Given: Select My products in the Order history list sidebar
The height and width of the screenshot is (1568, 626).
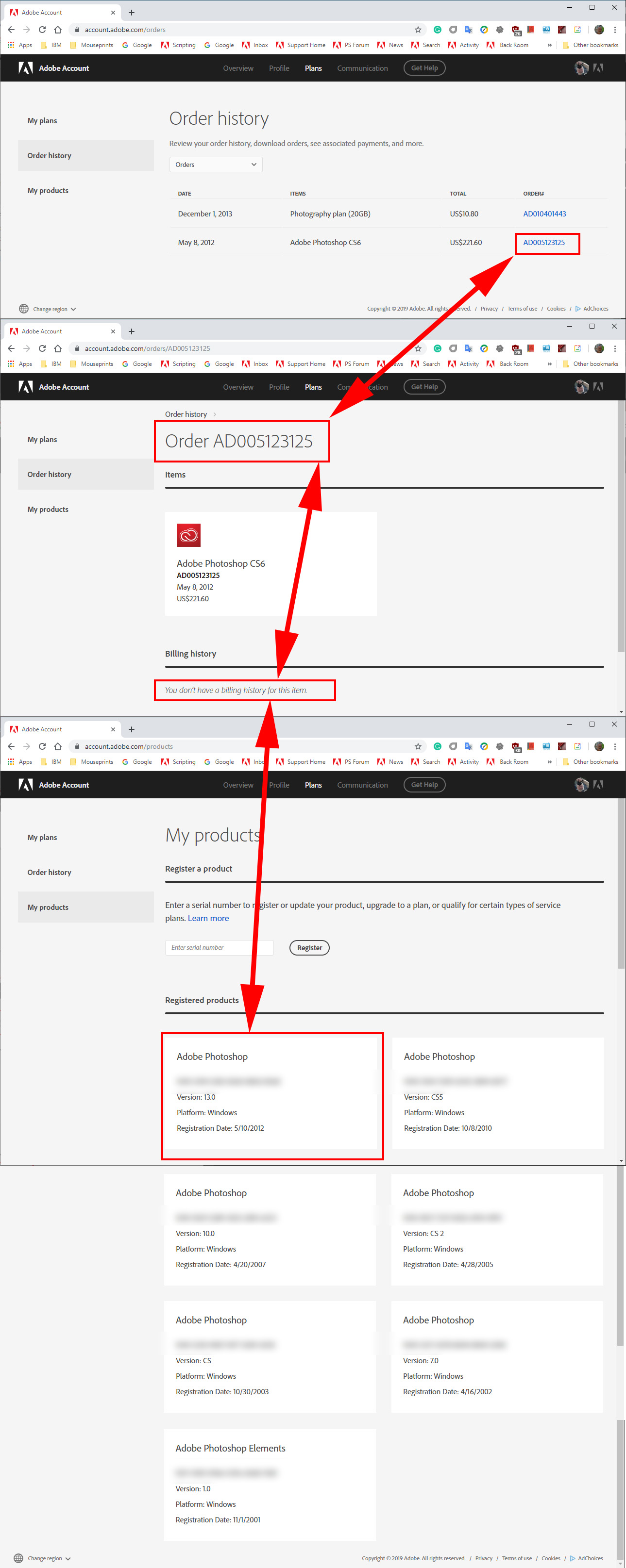Looking at the screenshot, I should coord(48,191).
